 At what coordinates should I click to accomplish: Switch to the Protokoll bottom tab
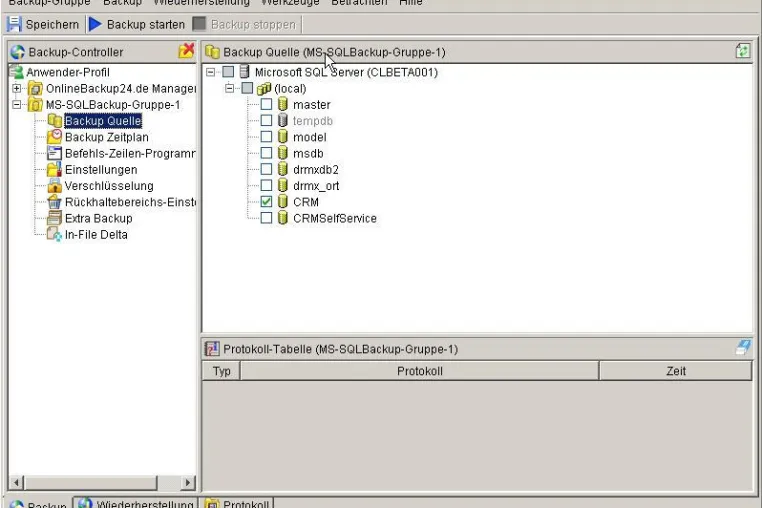(x=237, y=503)
